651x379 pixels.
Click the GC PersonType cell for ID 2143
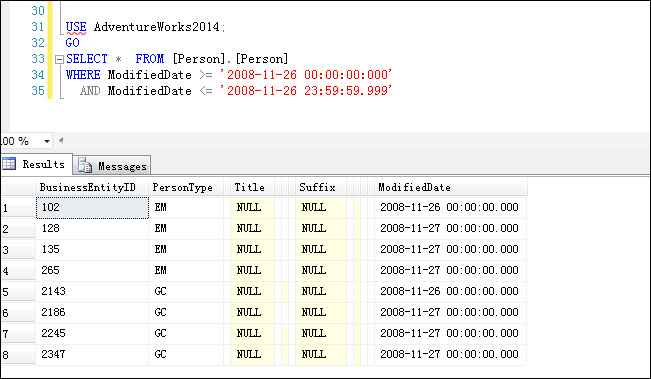click(186, 292)
